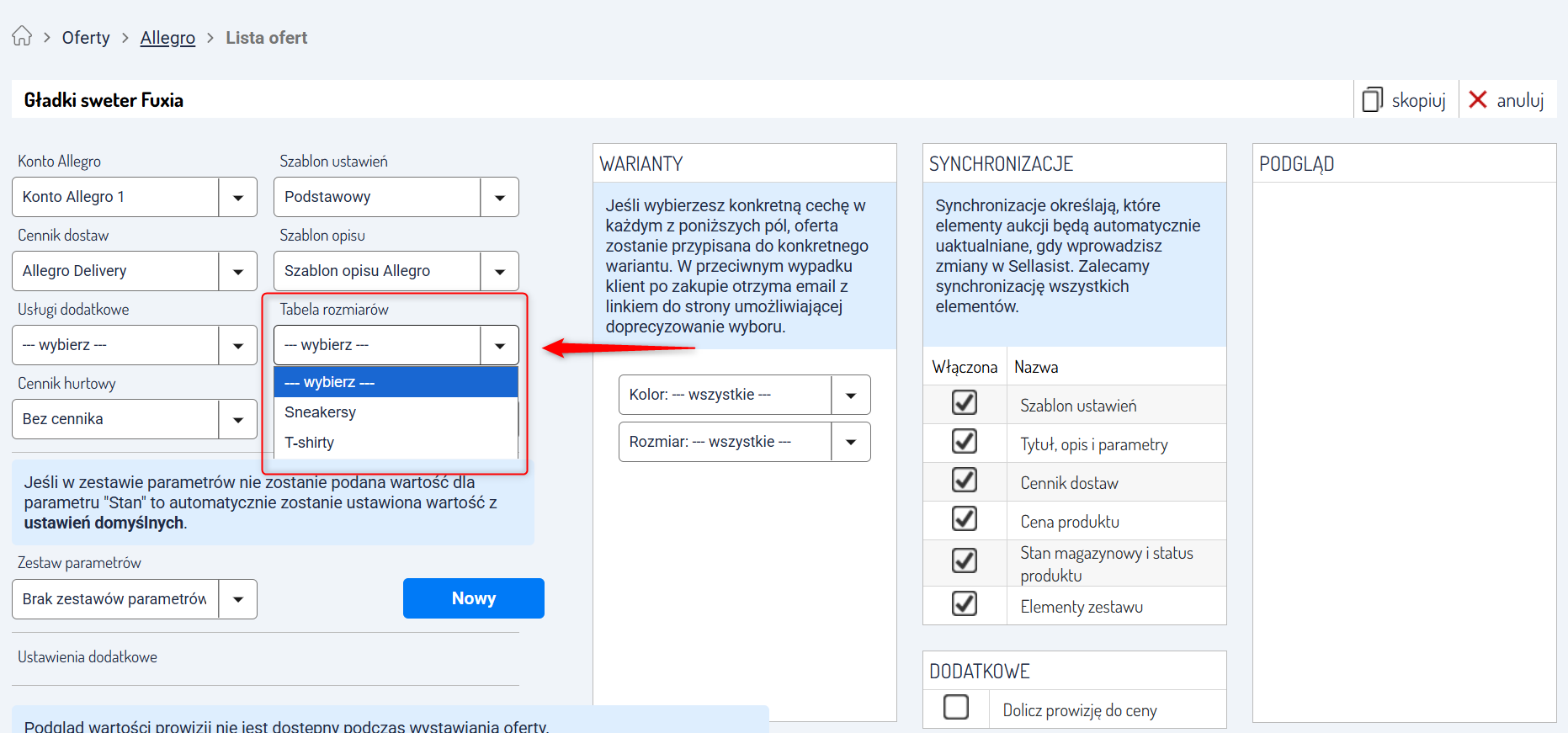Click the red X cancel icon
The width and height of the screenshot is (1568, 733).
(x=1477, y=100)
